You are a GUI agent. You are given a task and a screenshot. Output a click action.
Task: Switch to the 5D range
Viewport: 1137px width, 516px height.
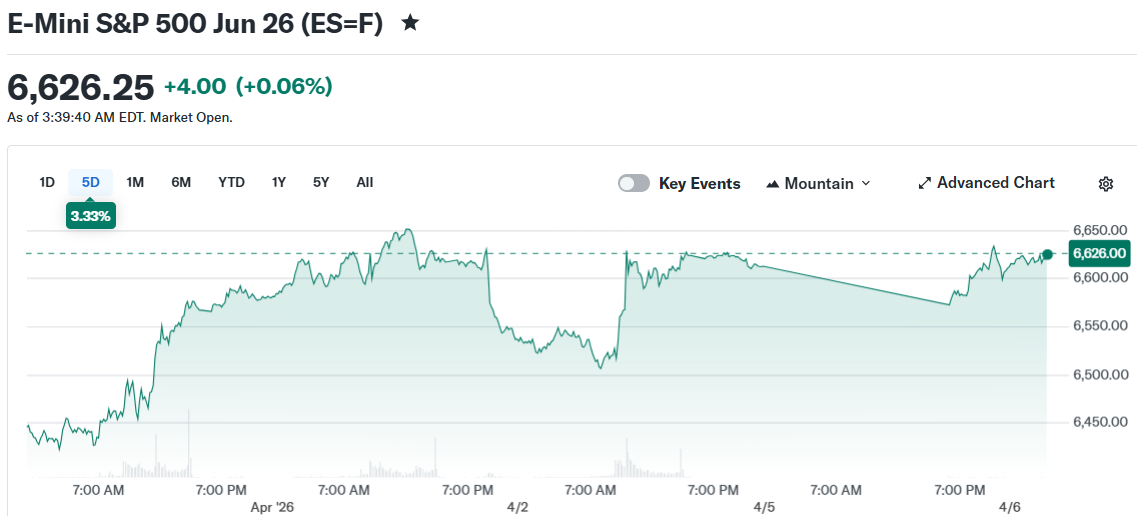pos(91,182)
